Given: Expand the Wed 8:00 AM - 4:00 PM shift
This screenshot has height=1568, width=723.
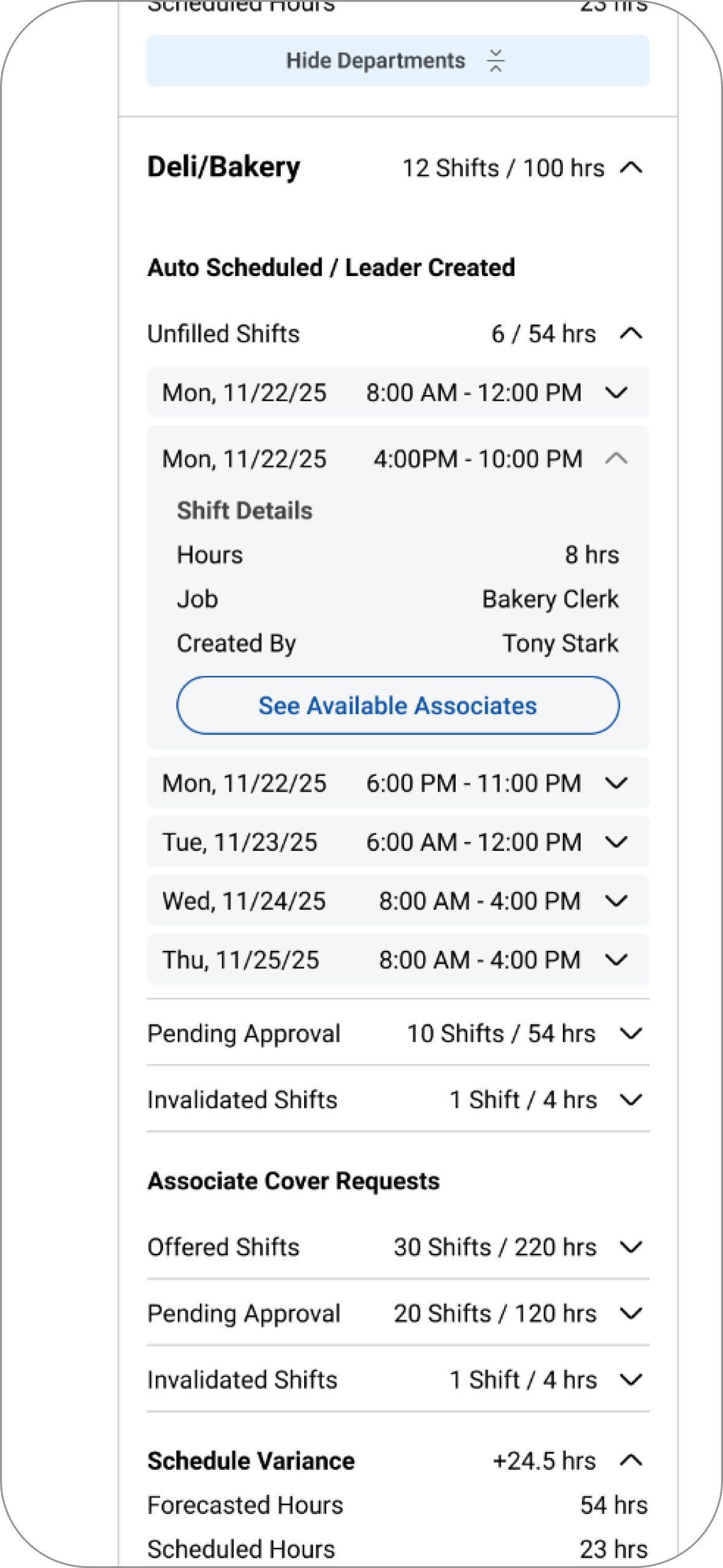Looking at the screenshot, I should tap(616, 901).
